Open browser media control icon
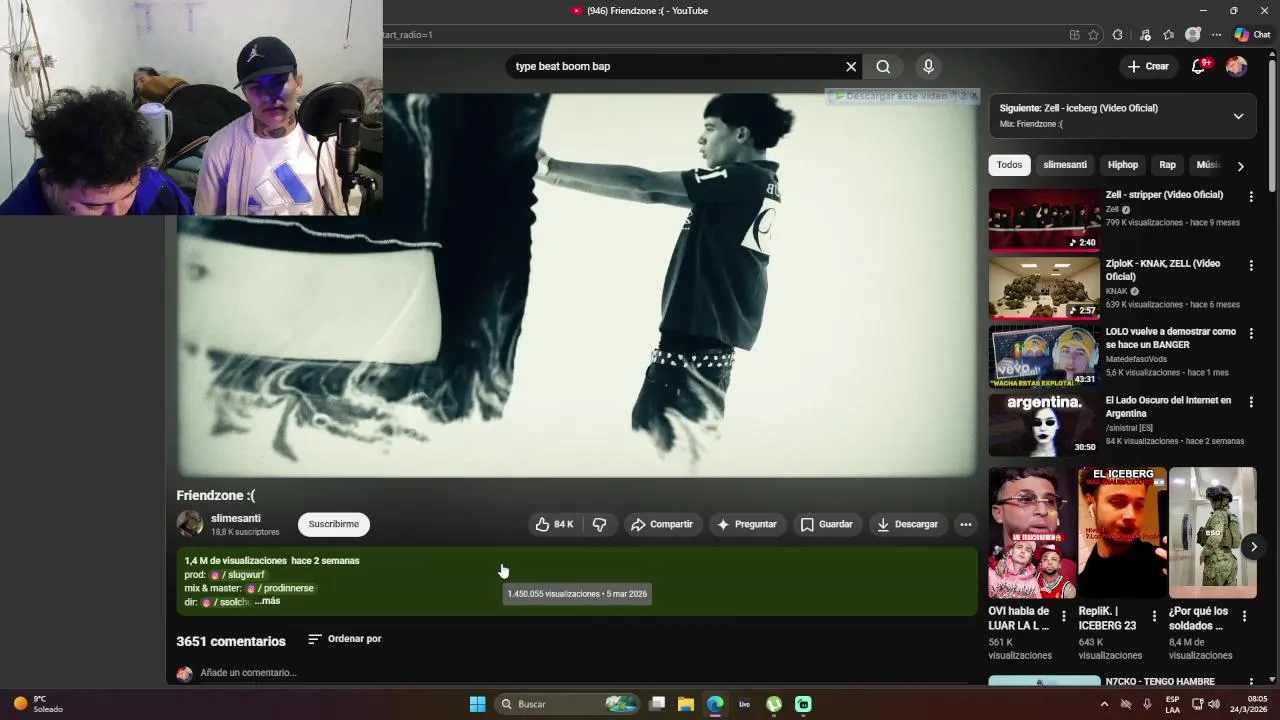Image resolution: width=1280 pixels, height=720 pixels. [x=1145, y=34]
